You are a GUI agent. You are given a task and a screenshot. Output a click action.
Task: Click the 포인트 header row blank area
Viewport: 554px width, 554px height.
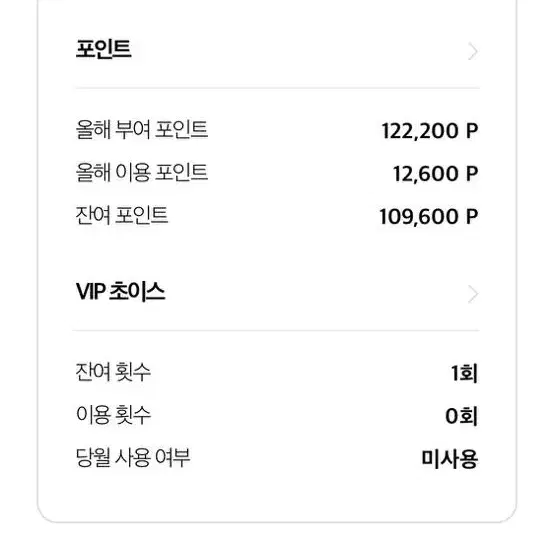[299, 51]
